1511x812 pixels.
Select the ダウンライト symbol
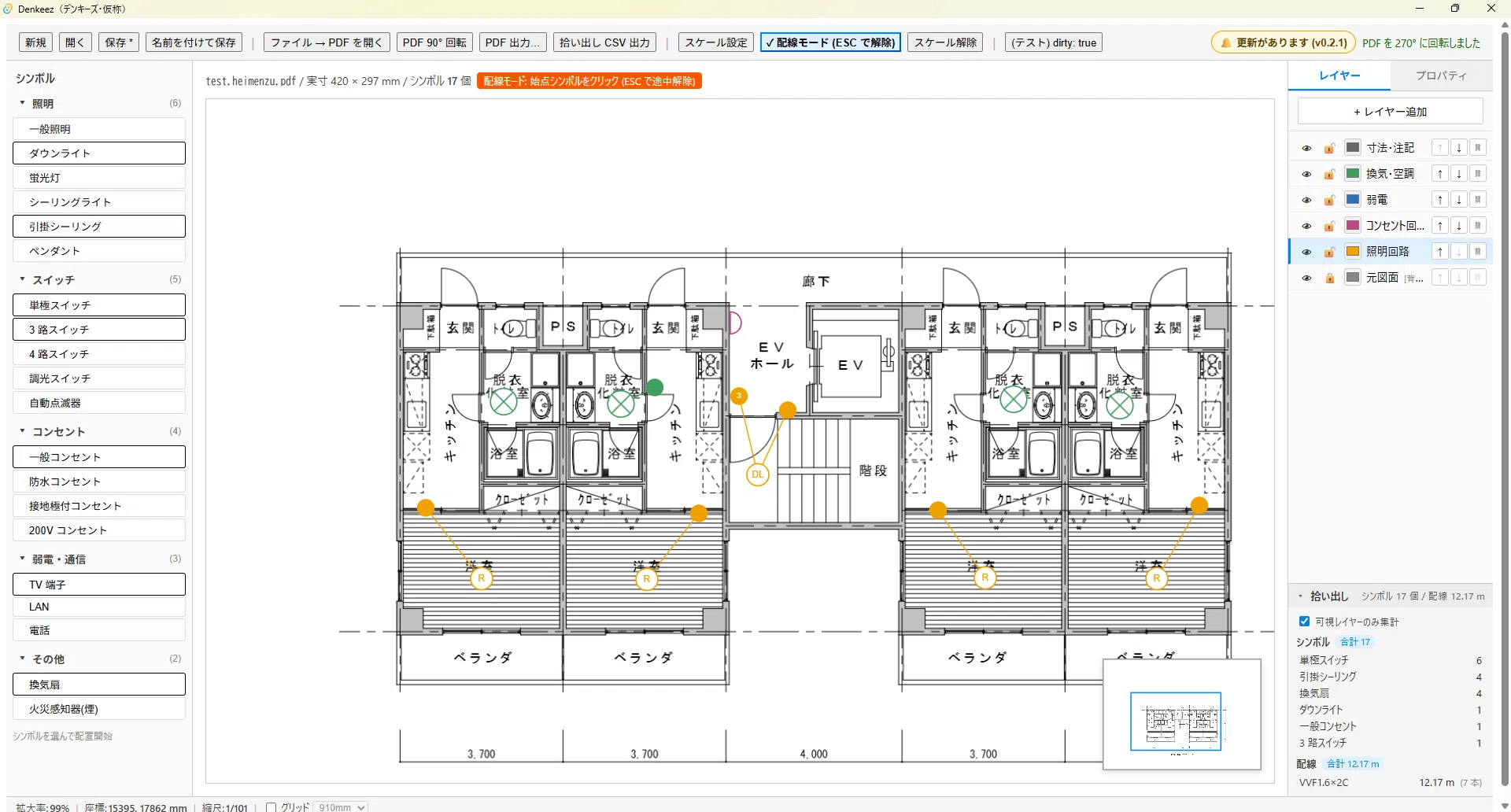tap(99, 153)
